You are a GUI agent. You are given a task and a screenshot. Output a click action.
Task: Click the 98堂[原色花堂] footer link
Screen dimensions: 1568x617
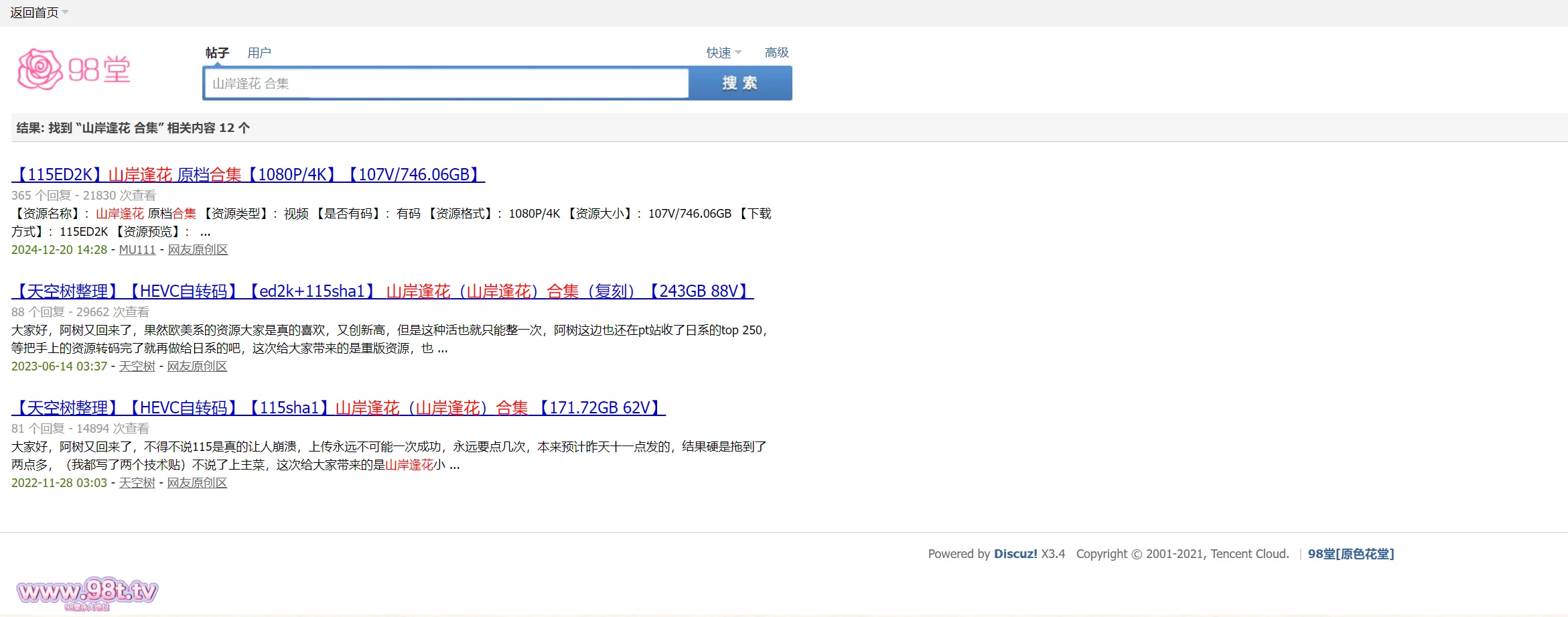tap(1350, 554)
